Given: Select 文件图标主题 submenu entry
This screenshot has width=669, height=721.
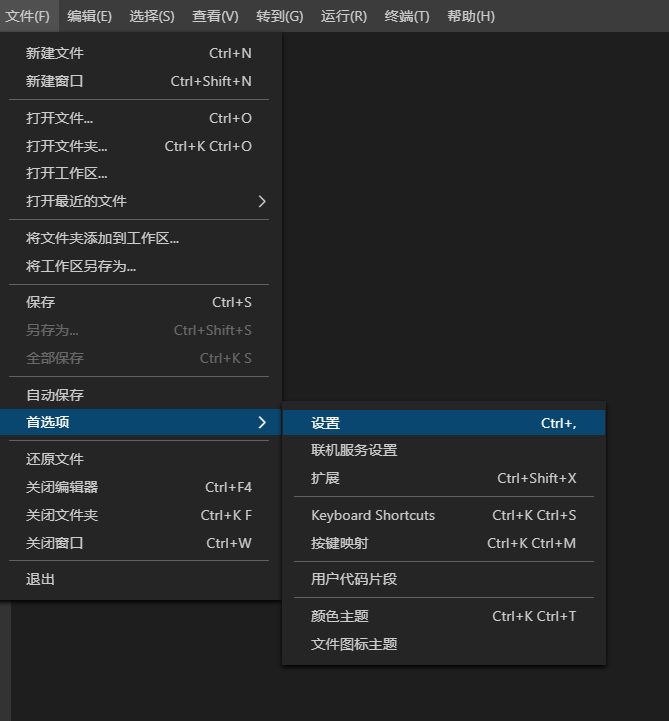Looking at the screenshot, I should (444, 644).
